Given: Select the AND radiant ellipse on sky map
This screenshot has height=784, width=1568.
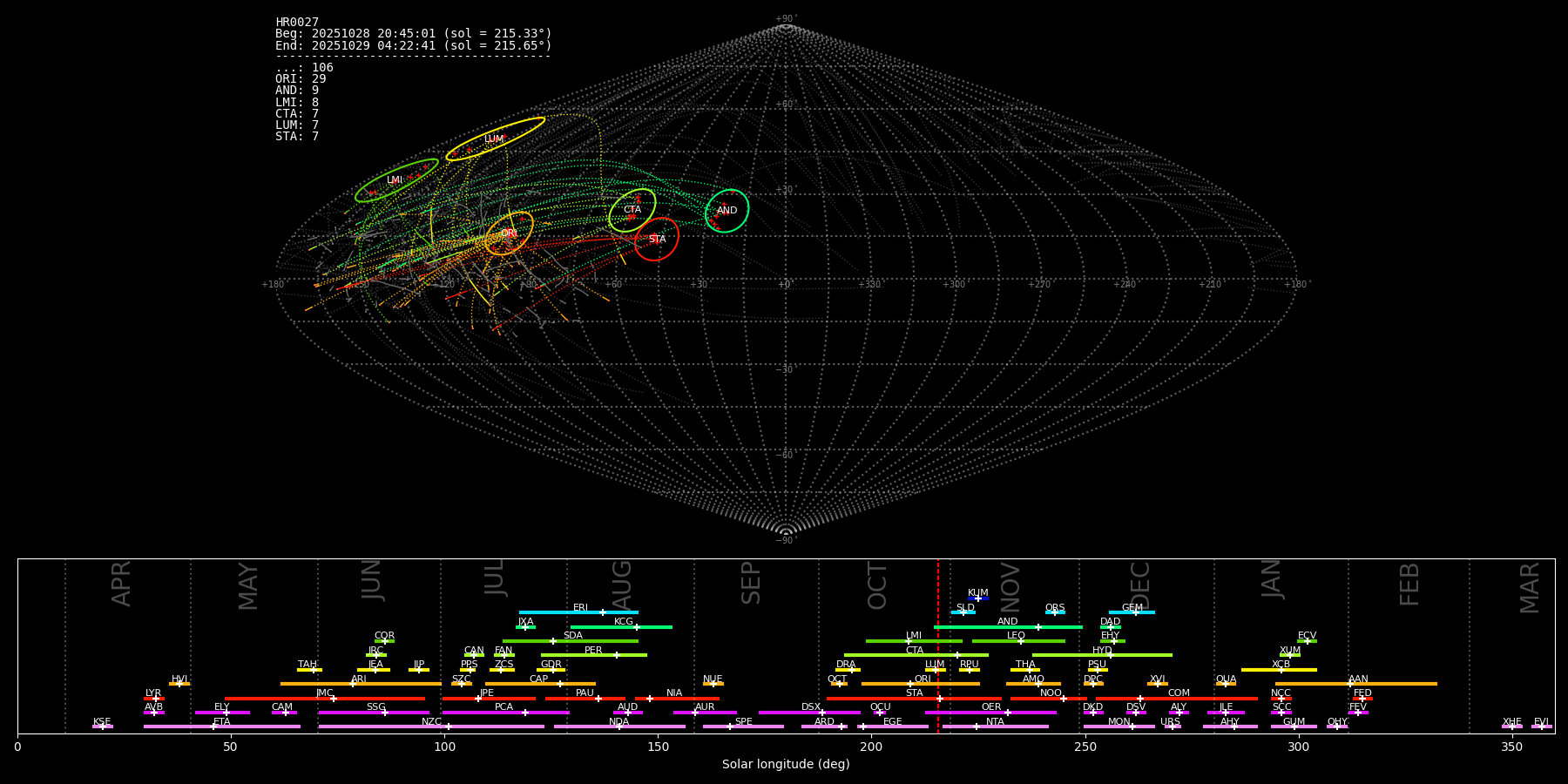Looking at the screenshot, I should pyautogui.click(x=727, y=211).
